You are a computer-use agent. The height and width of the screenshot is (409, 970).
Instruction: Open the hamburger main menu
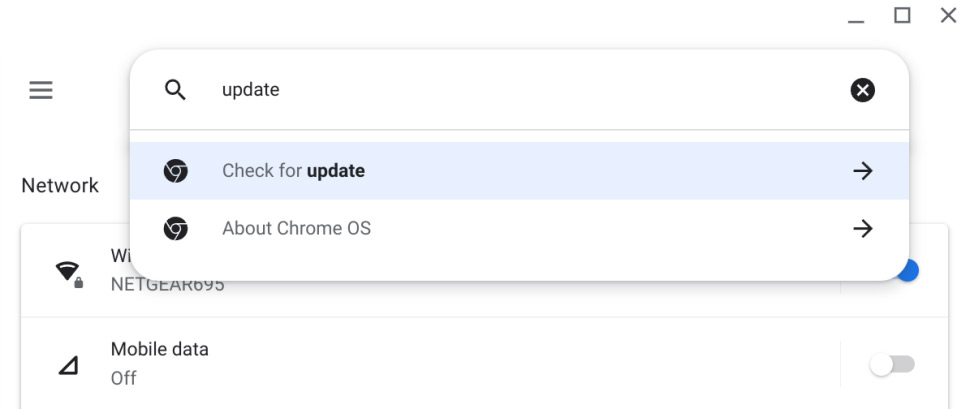point(41,90)
